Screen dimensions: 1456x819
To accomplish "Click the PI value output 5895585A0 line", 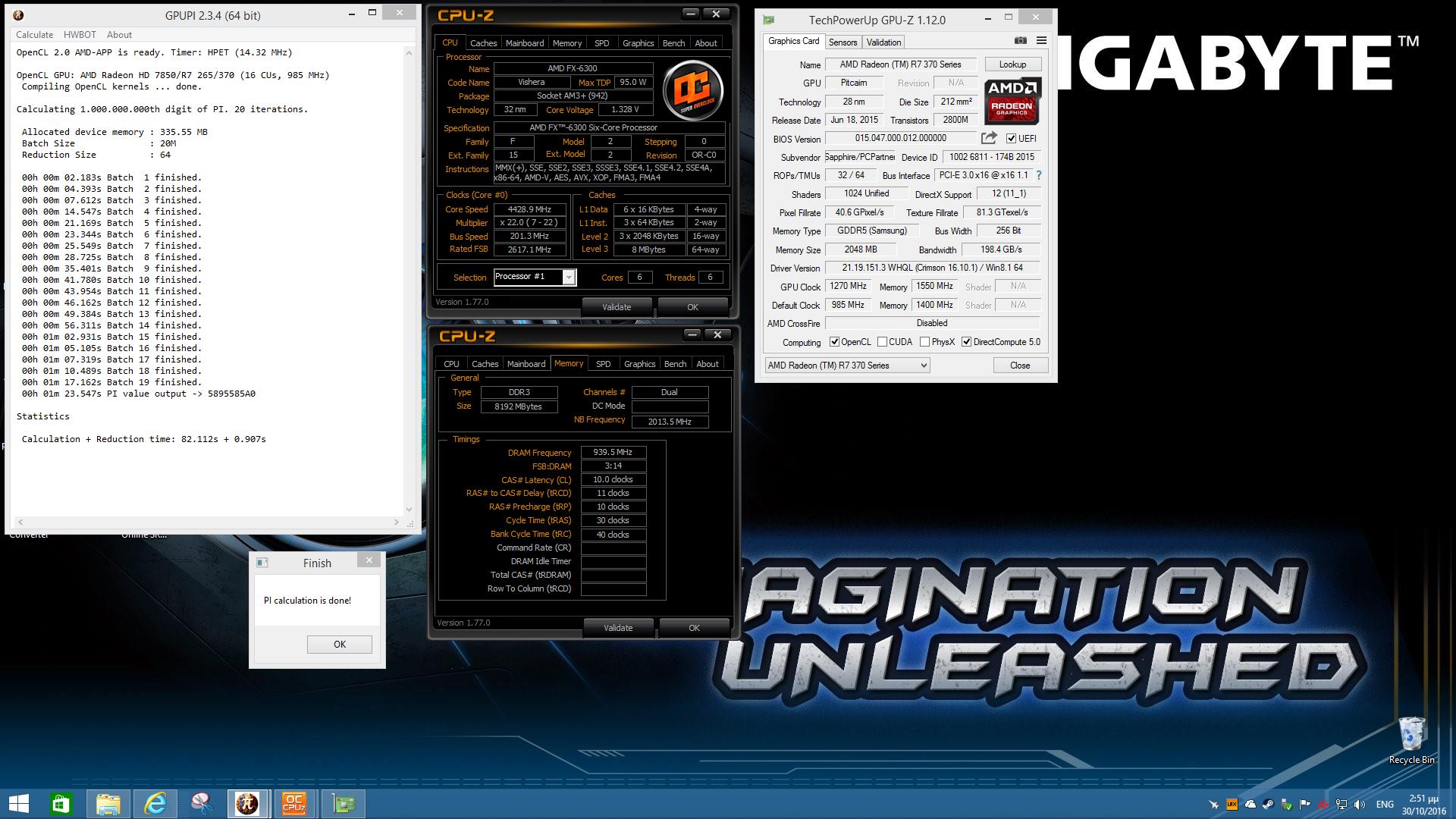I will coord(139,394).
